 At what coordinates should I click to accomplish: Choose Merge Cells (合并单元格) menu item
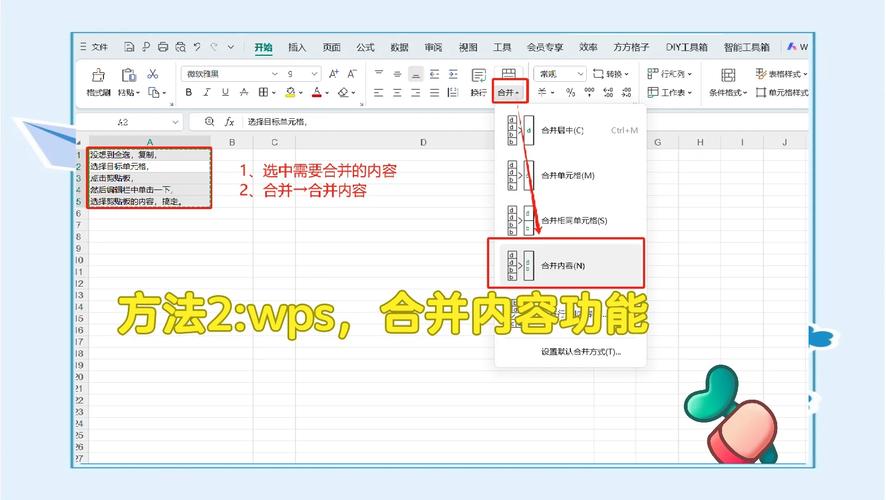point(571,176)
